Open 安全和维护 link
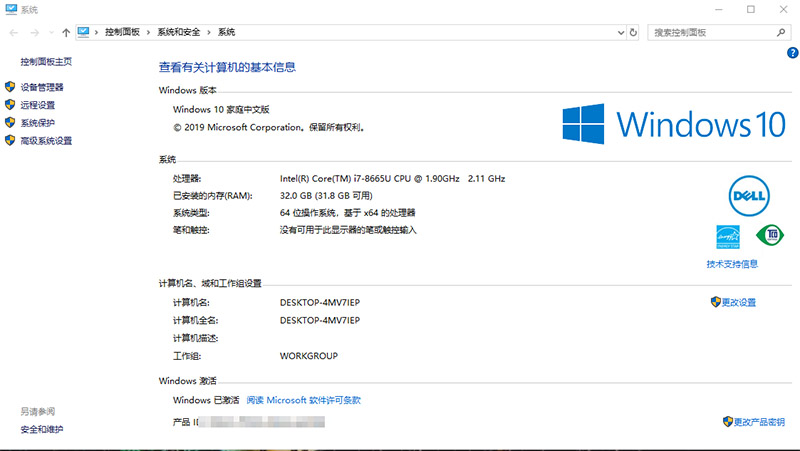 pyautogui.click(x=42, y=429)
